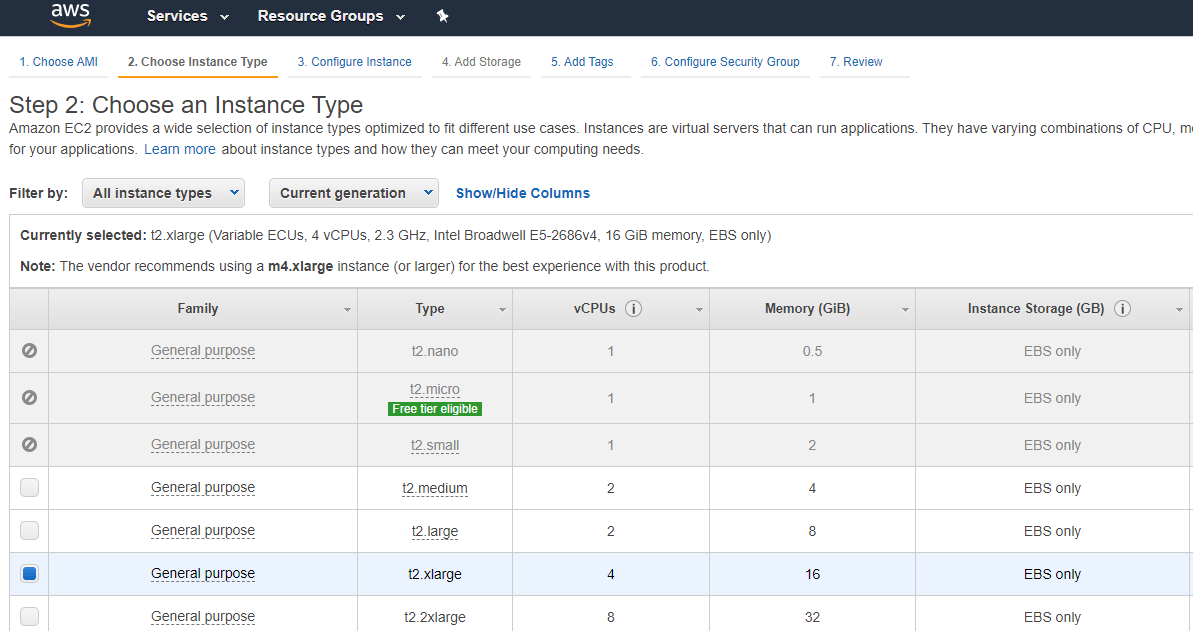Select the t2.medium instance checkbox

(30, 487)
